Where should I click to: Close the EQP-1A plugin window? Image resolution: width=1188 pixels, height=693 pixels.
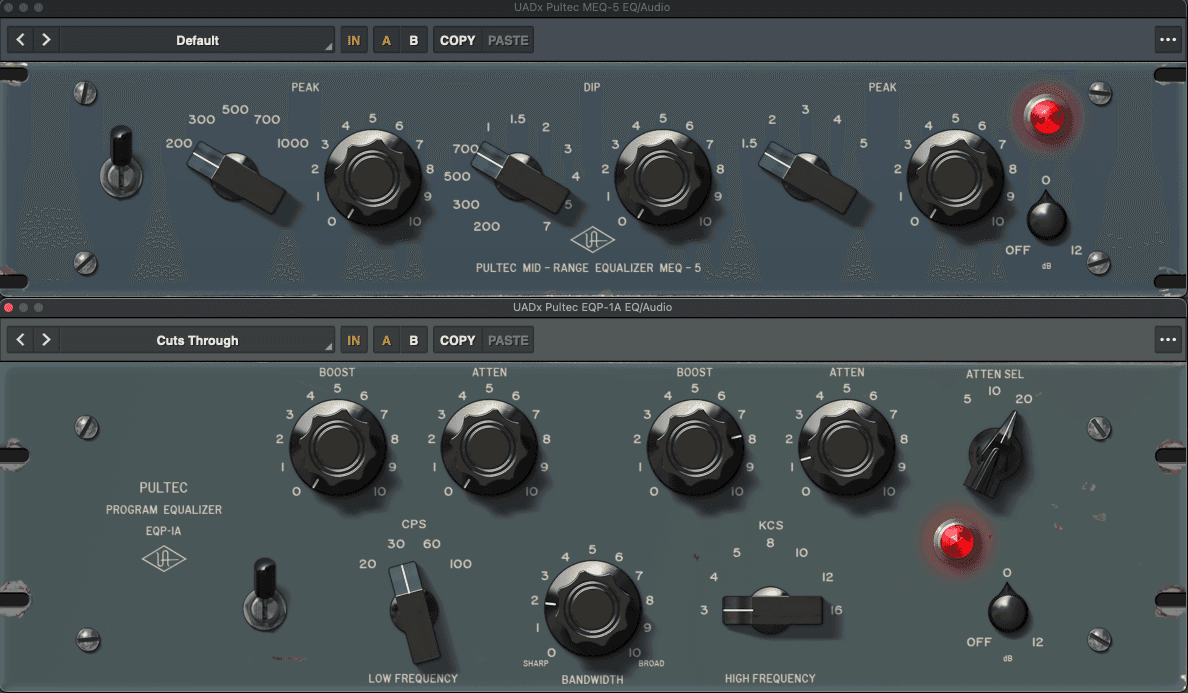[8, 307]
